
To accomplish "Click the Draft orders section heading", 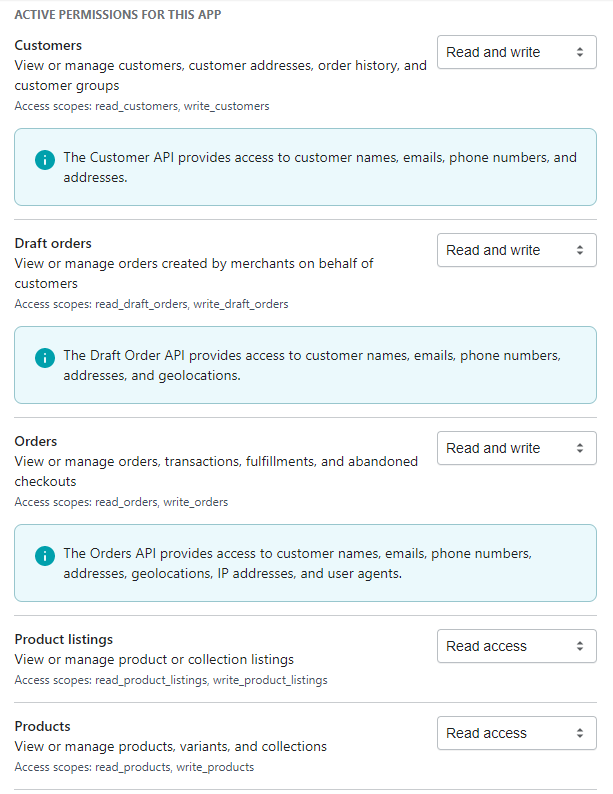I will point(53,244).
